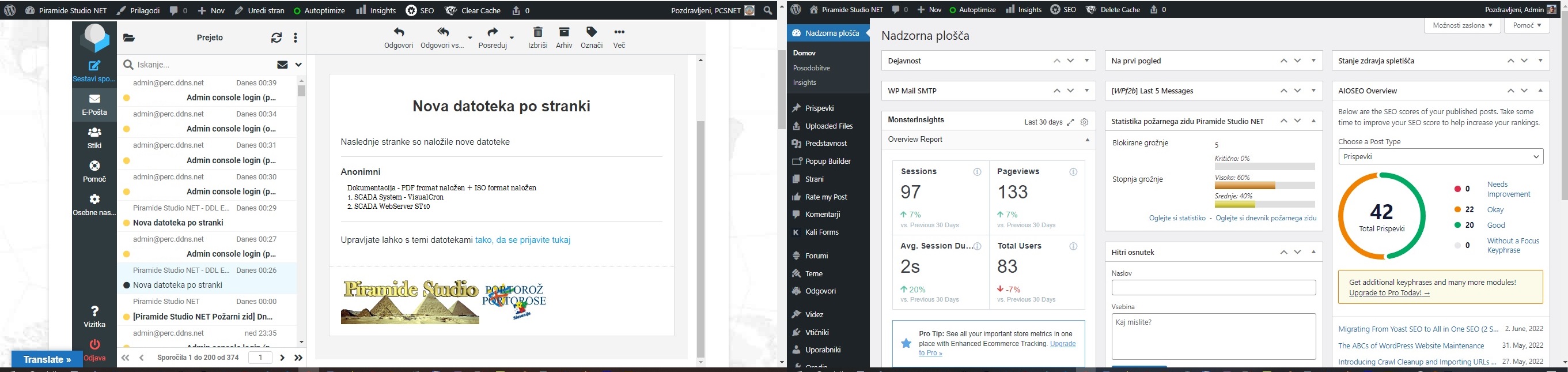The image size is (1568, 372).
Task: Open SEO menu in dashboard admin bar
Action: point(1063,10)
